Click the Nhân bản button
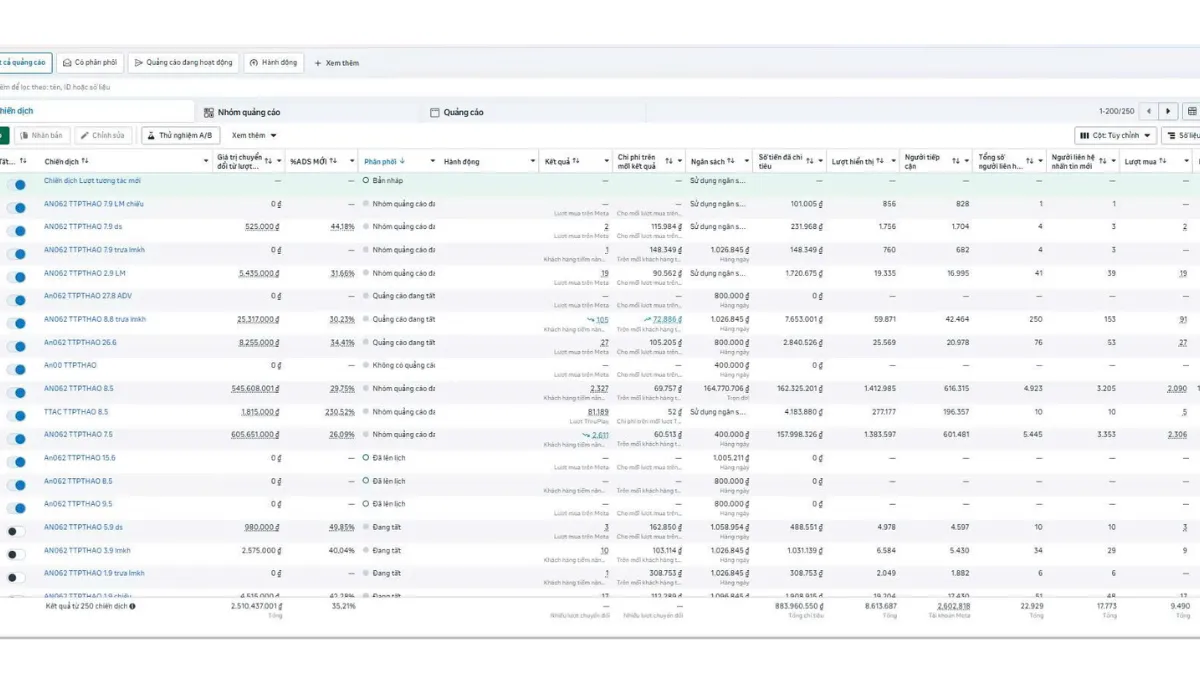 [41, 135]
